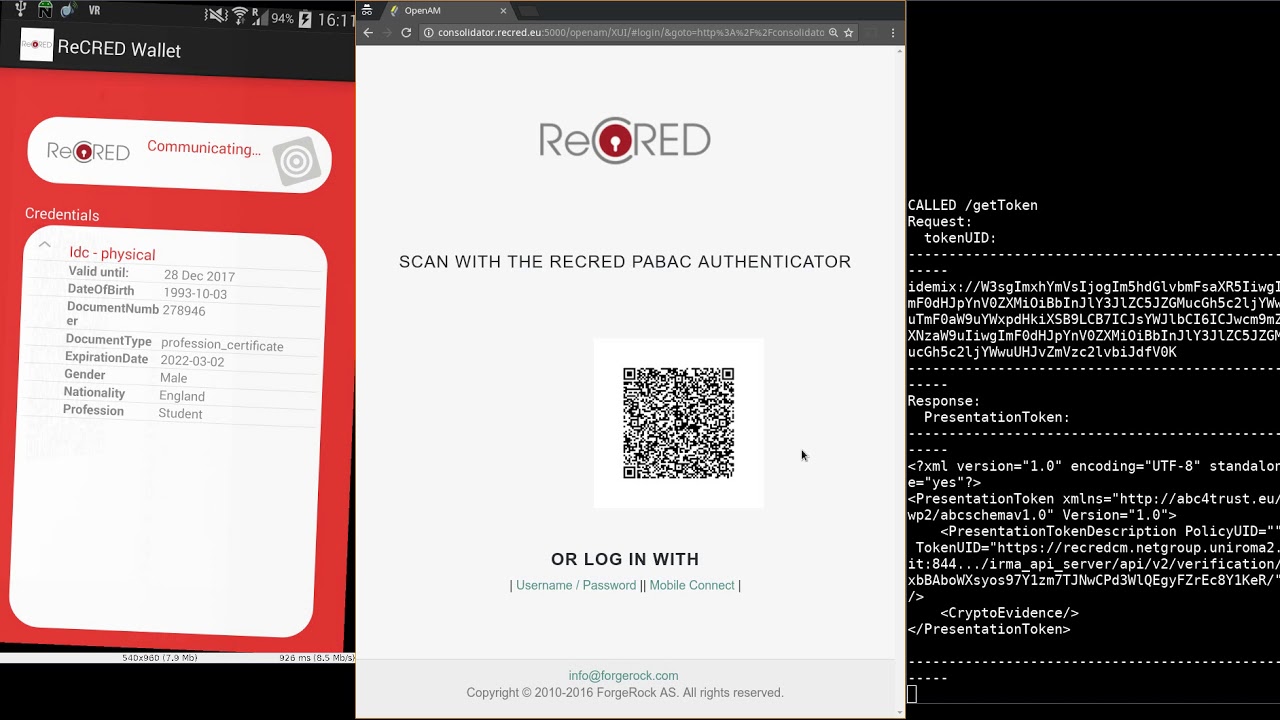
Task: Click info@forgerock.com email link
Action: (624, 675)
